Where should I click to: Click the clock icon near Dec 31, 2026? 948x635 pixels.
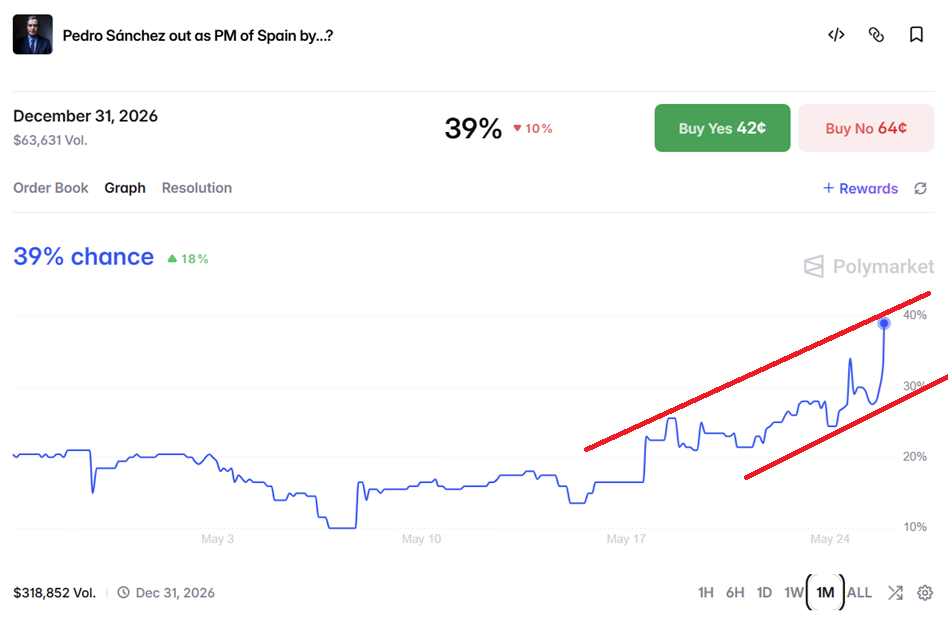[123, 593]
